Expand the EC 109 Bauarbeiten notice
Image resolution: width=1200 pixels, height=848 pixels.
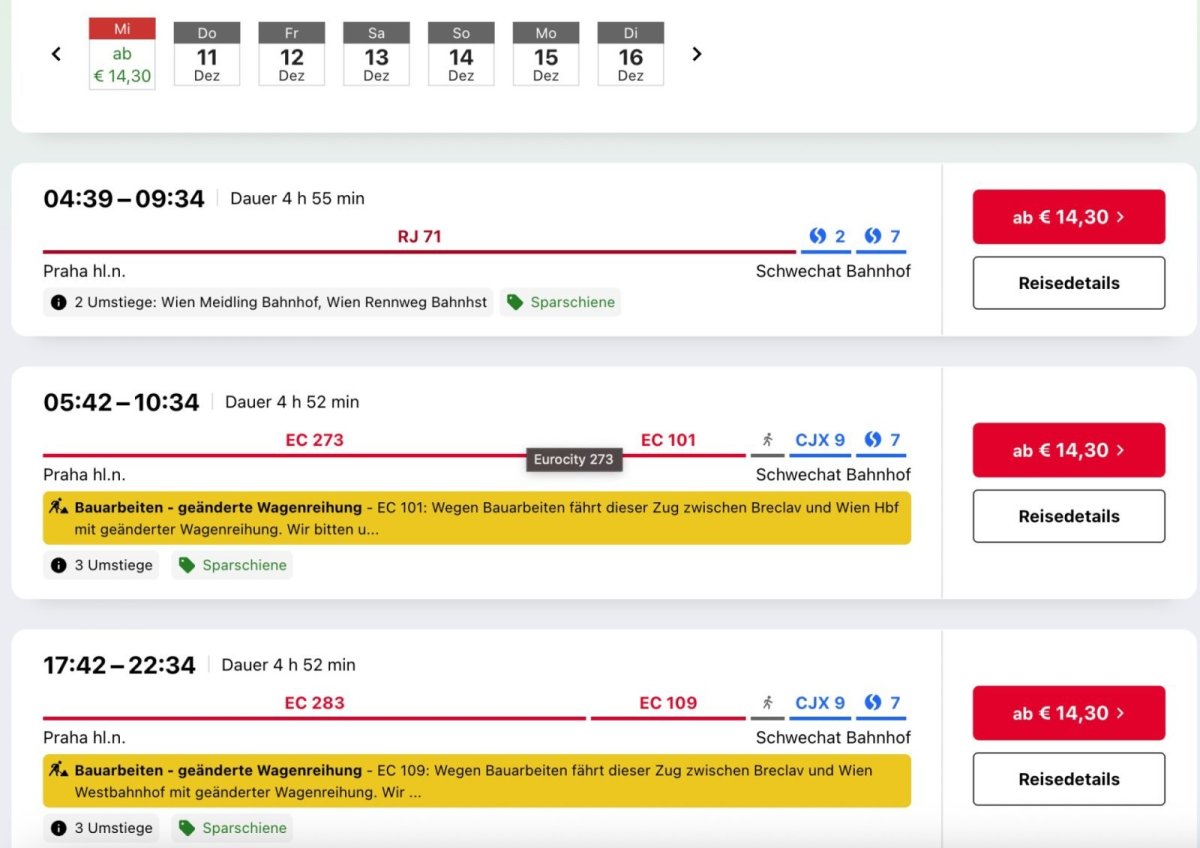[x=476, y=781]
